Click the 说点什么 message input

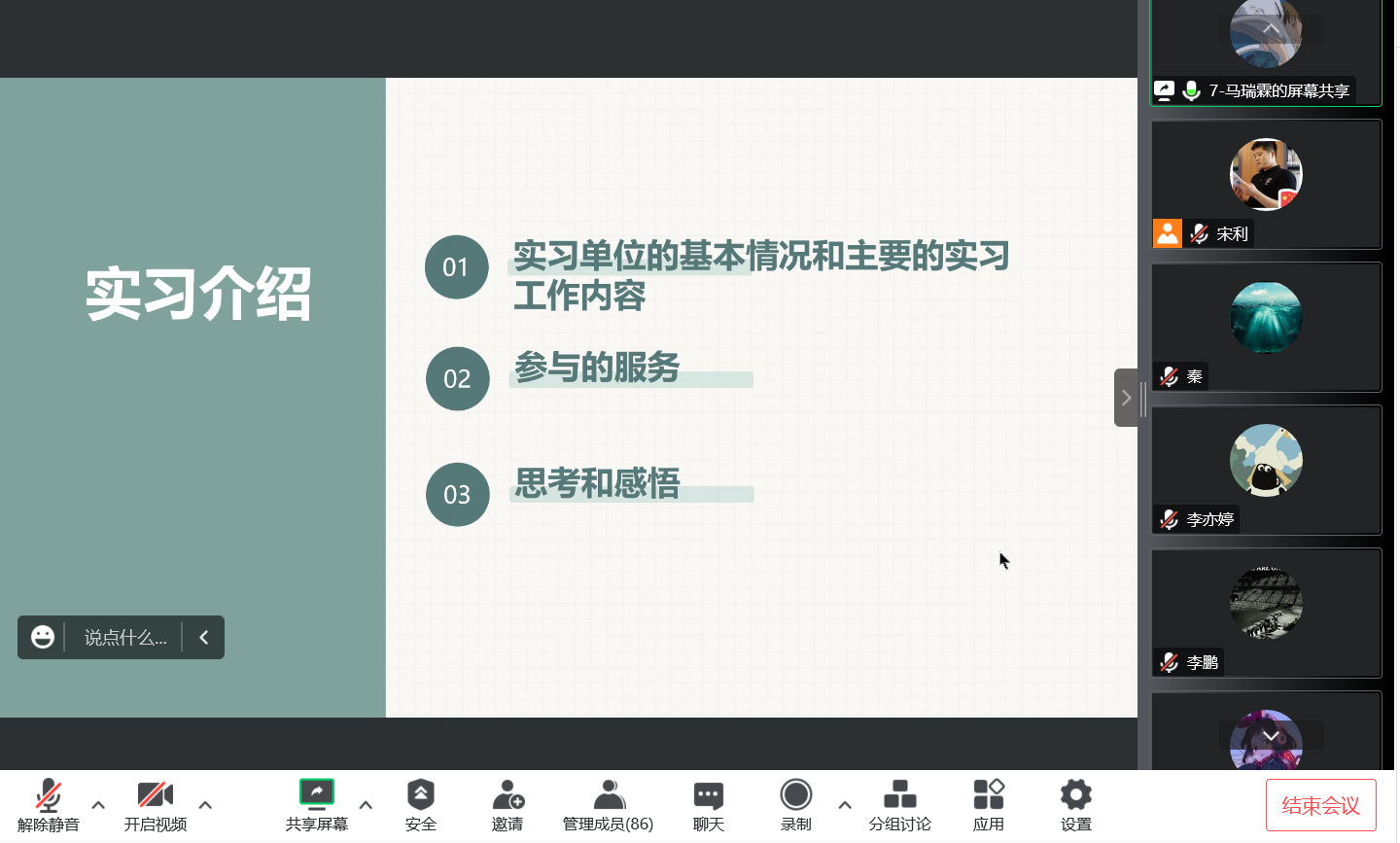[x=125, y=638]
